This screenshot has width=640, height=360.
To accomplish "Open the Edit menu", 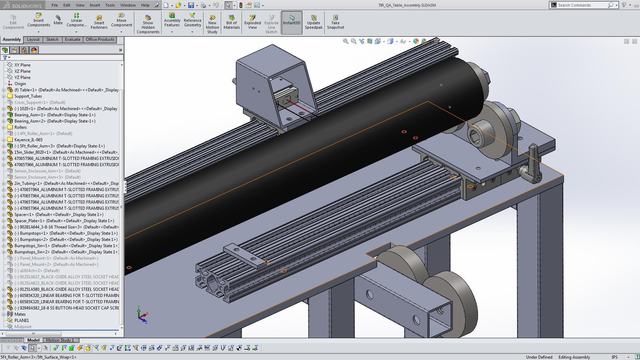I will tap(67, 5).
